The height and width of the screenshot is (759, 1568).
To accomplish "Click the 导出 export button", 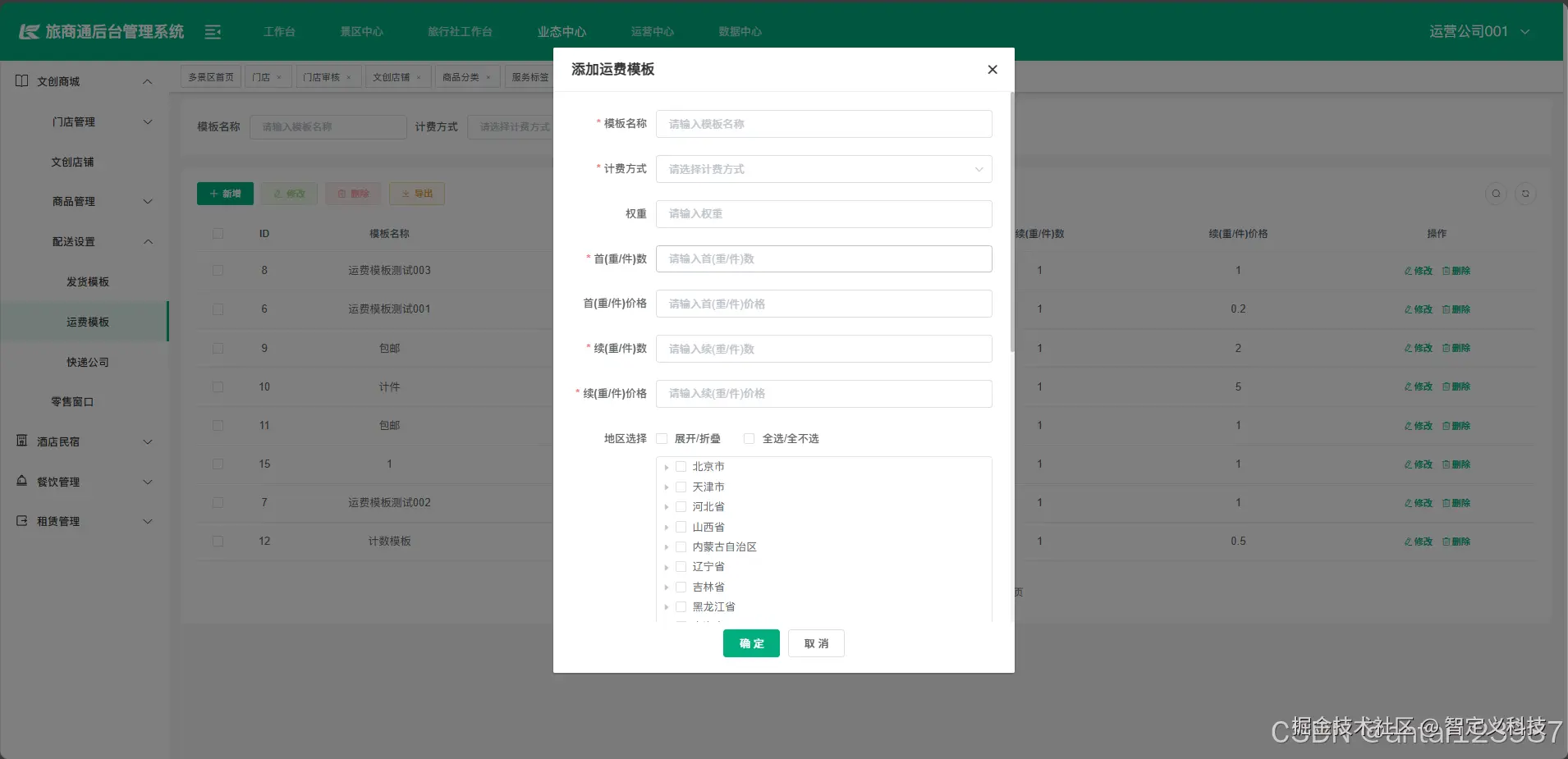I will [417, 194].
